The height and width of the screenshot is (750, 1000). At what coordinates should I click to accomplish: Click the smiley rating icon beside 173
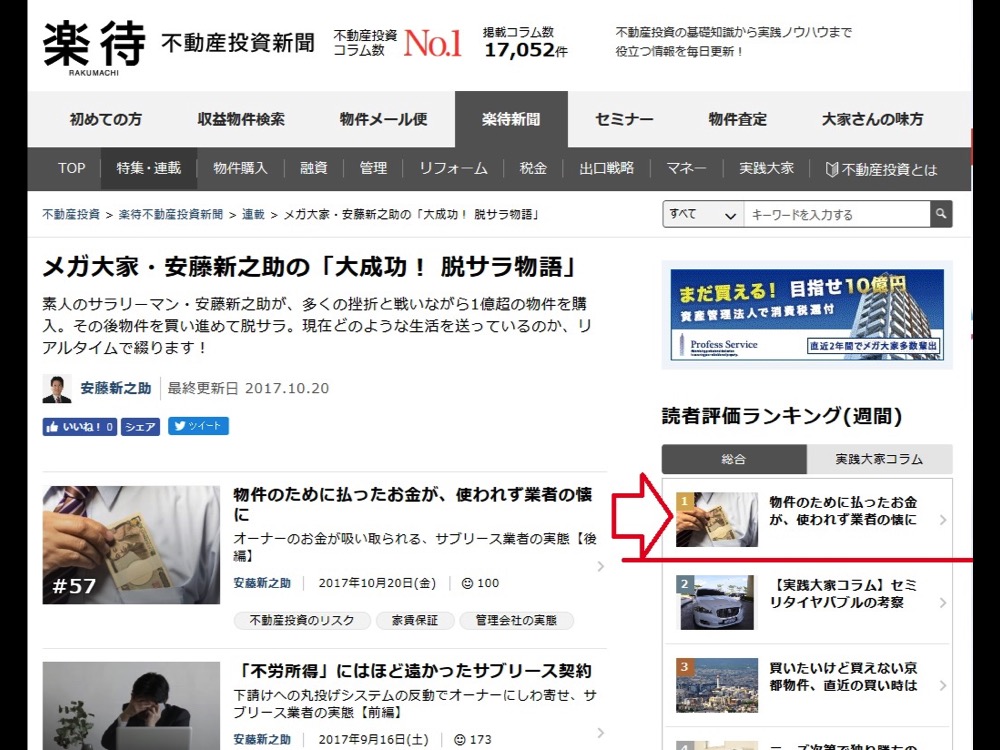460,740
